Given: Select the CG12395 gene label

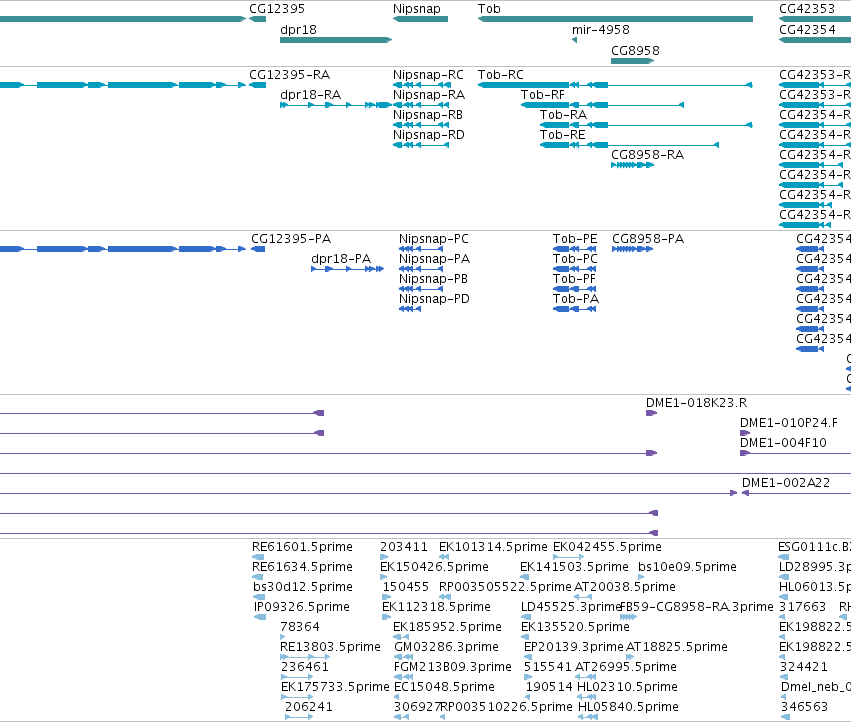Looking at the screenshot, I should pyautogui.click(x=277, y=9).
